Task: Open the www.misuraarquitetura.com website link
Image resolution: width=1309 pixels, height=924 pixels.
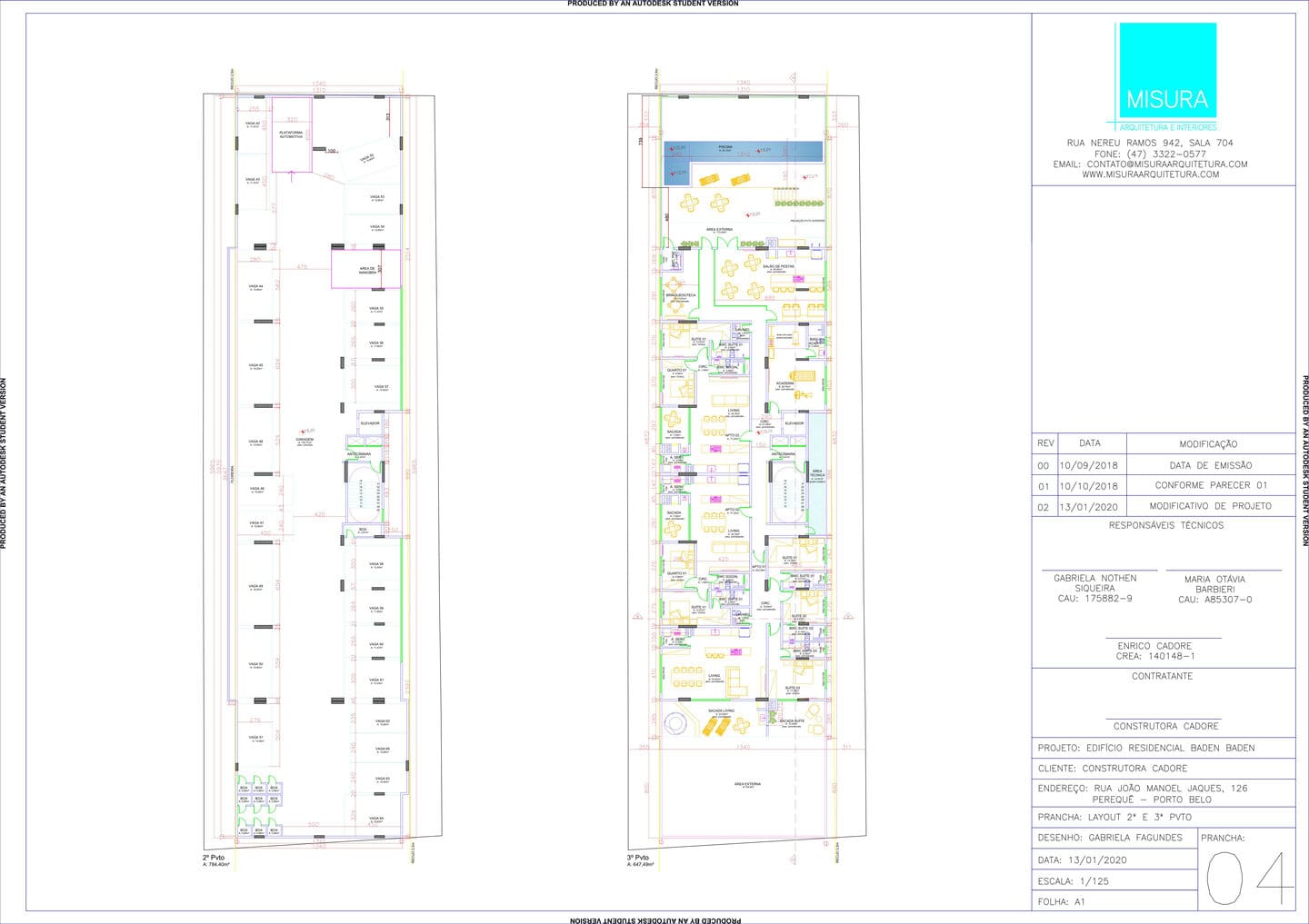Action: (1150, 174)
